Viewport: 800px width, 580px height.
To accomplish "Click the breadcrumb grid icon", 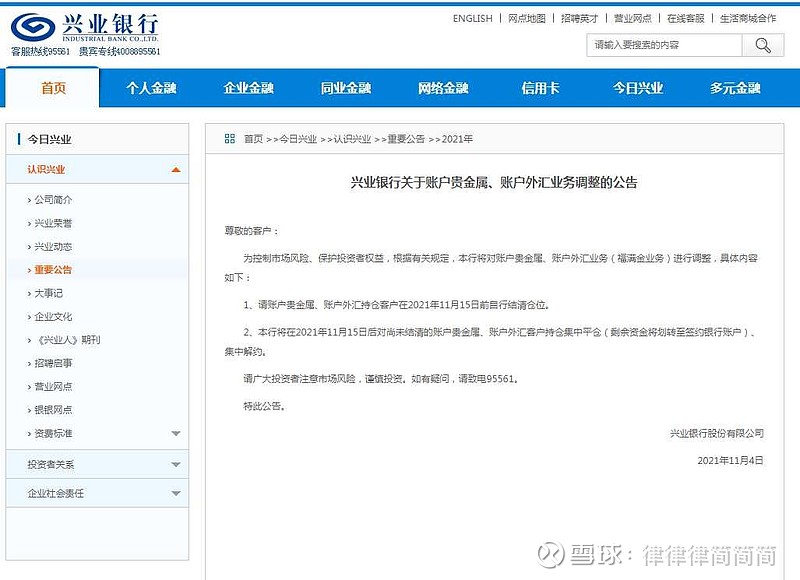I will pos(230,138).
